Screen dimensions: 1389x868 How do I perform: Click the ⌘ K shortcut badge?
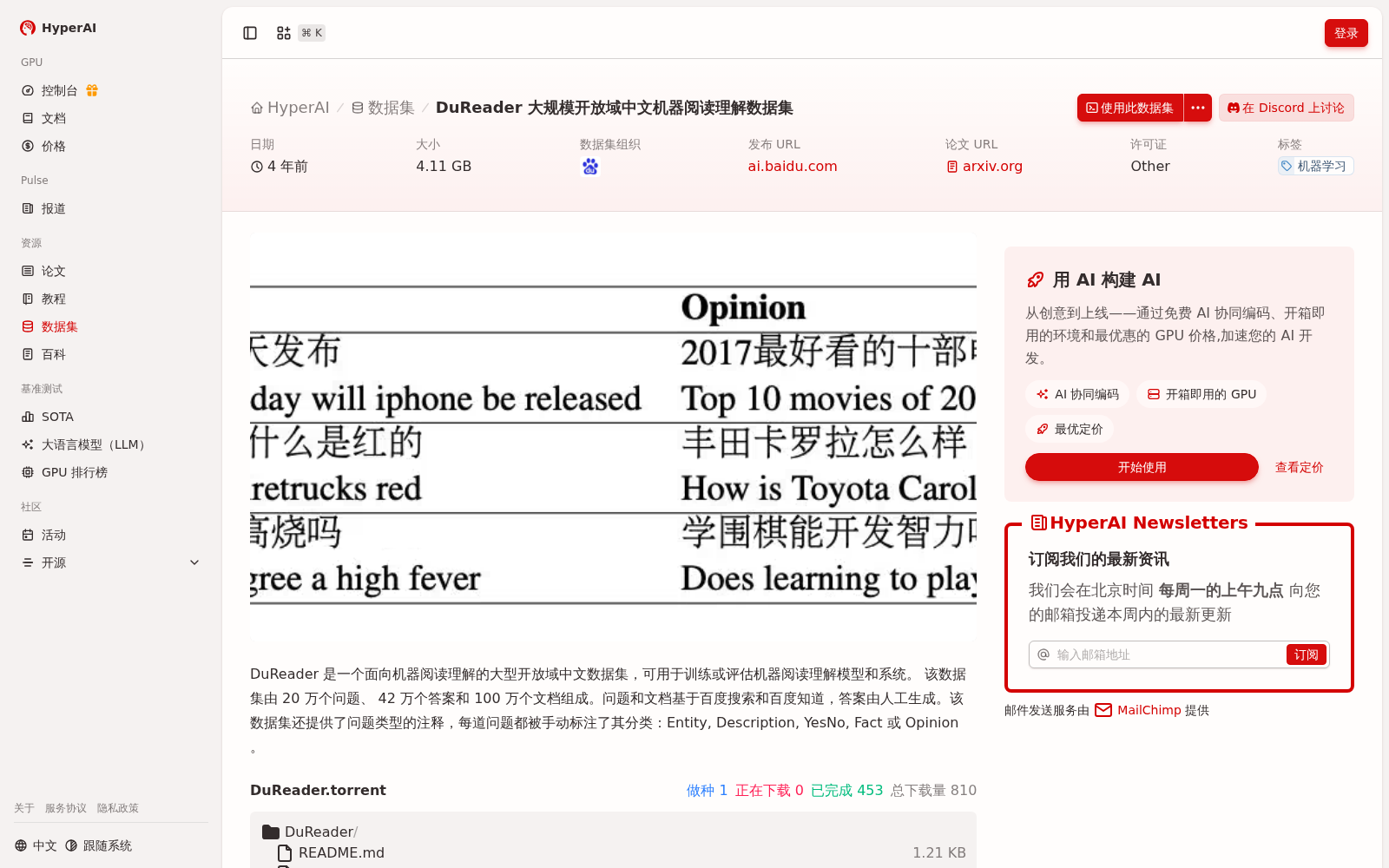click(x=312, y=33)
